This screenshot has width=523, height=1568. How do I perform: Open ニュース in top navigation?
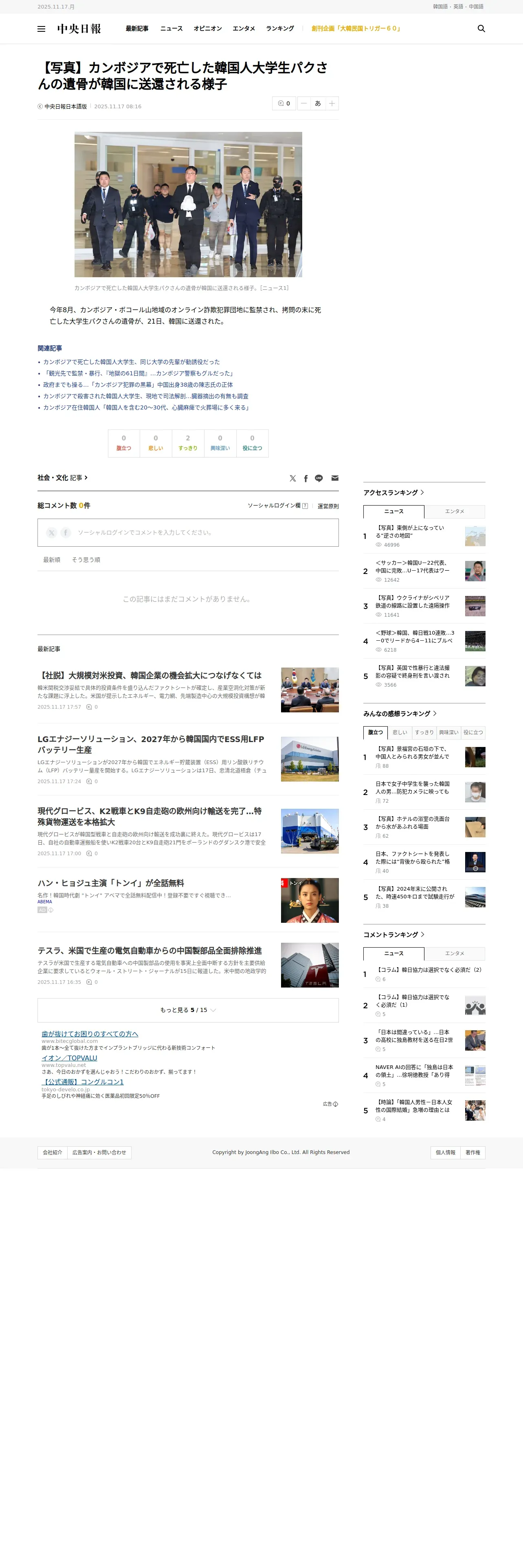[x=172, y=28]
